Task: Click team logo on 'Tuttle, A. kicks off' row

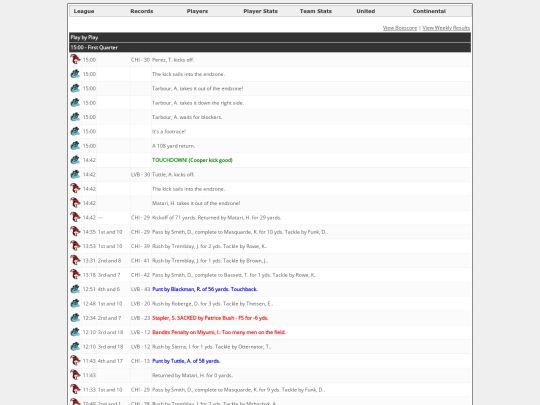Action: pyautogui.click(x=75, y=174)
